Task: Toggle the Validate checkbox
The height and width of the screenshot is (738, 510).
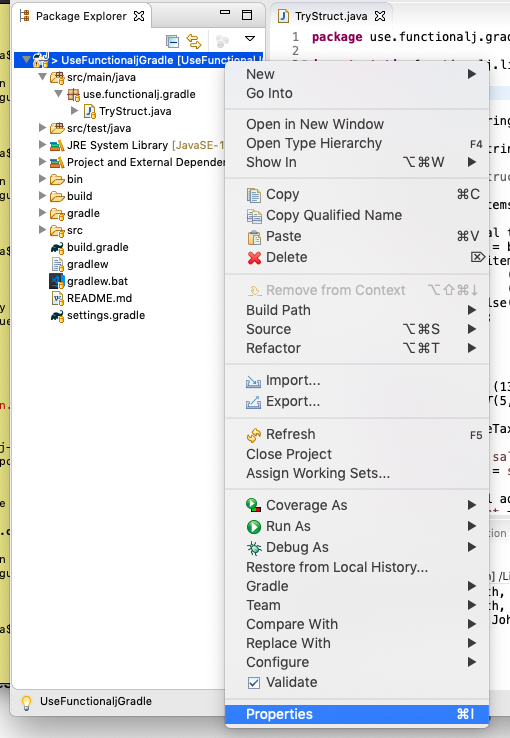Action: click(254, 682)
